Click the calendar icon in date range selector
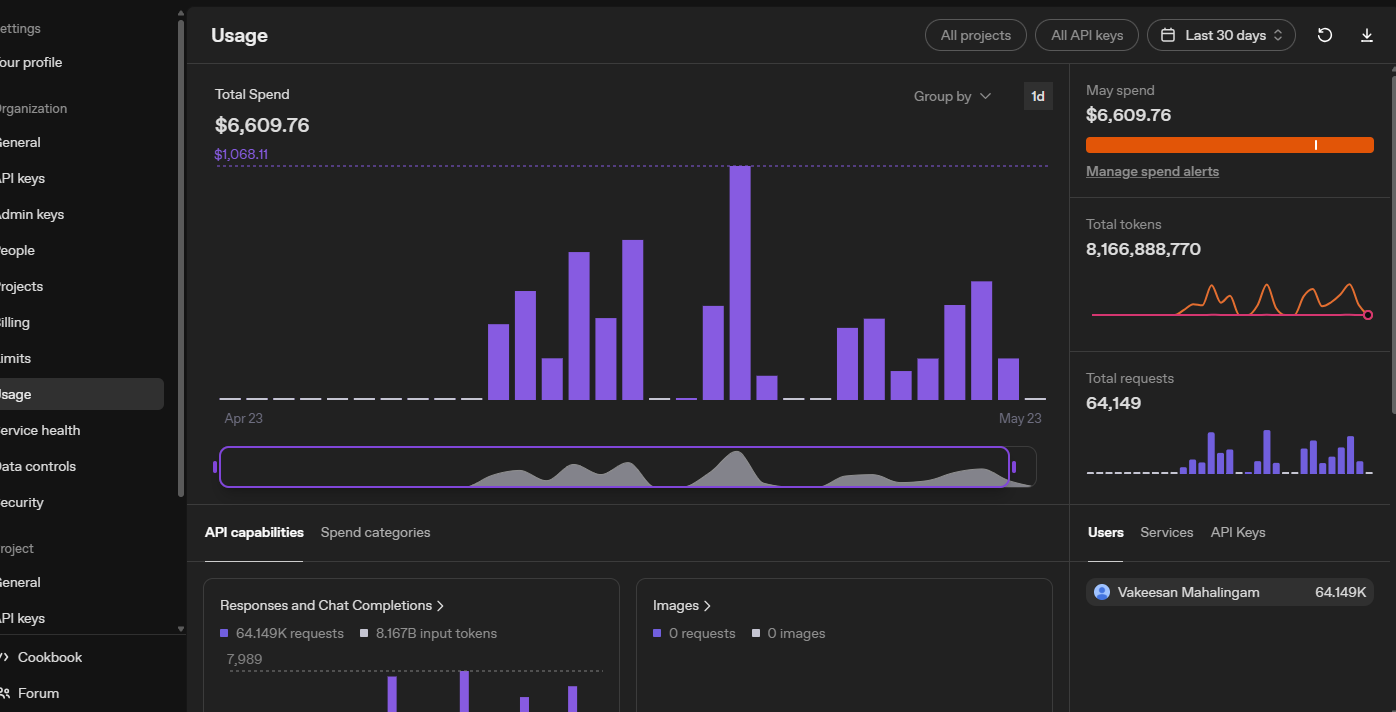Screen dimensions: 1396x712 [x=1168, y=35]
